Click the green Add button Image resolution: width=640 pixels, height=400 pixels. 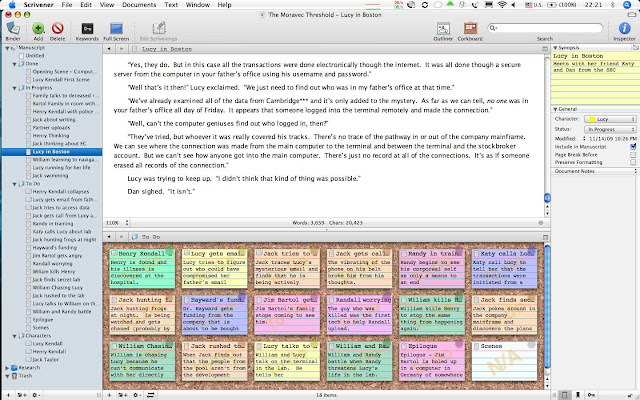tap(38, 29)
